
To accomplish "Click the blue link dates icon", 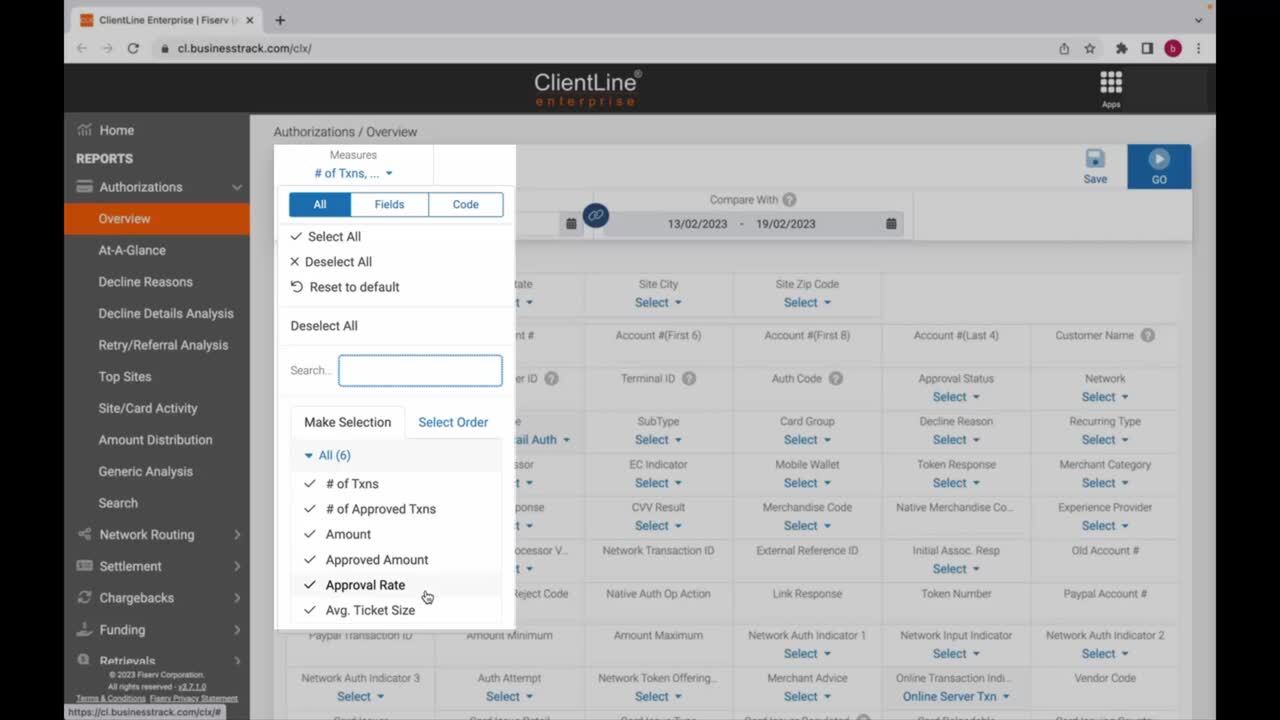I will pos(595,215).
